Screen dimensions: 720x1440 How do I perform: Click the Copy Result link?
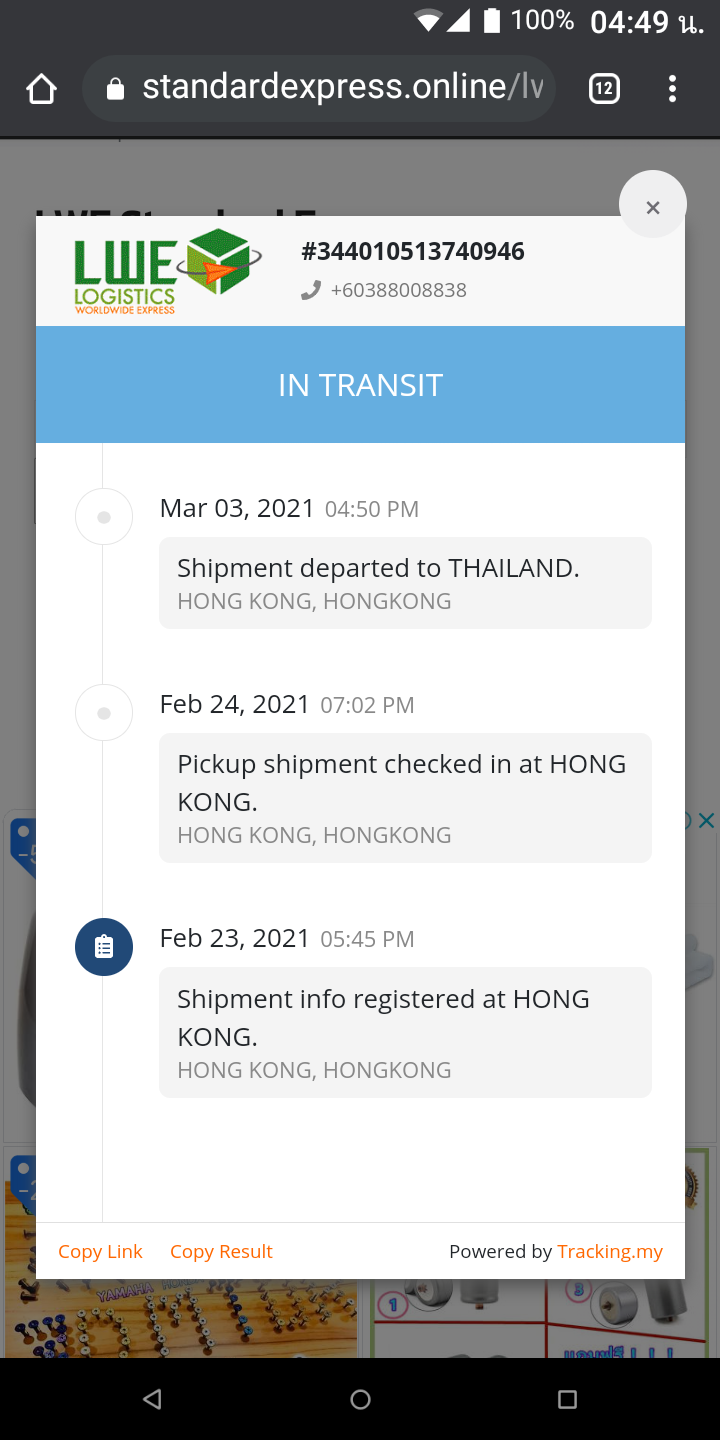click(x=221, y=1251)
